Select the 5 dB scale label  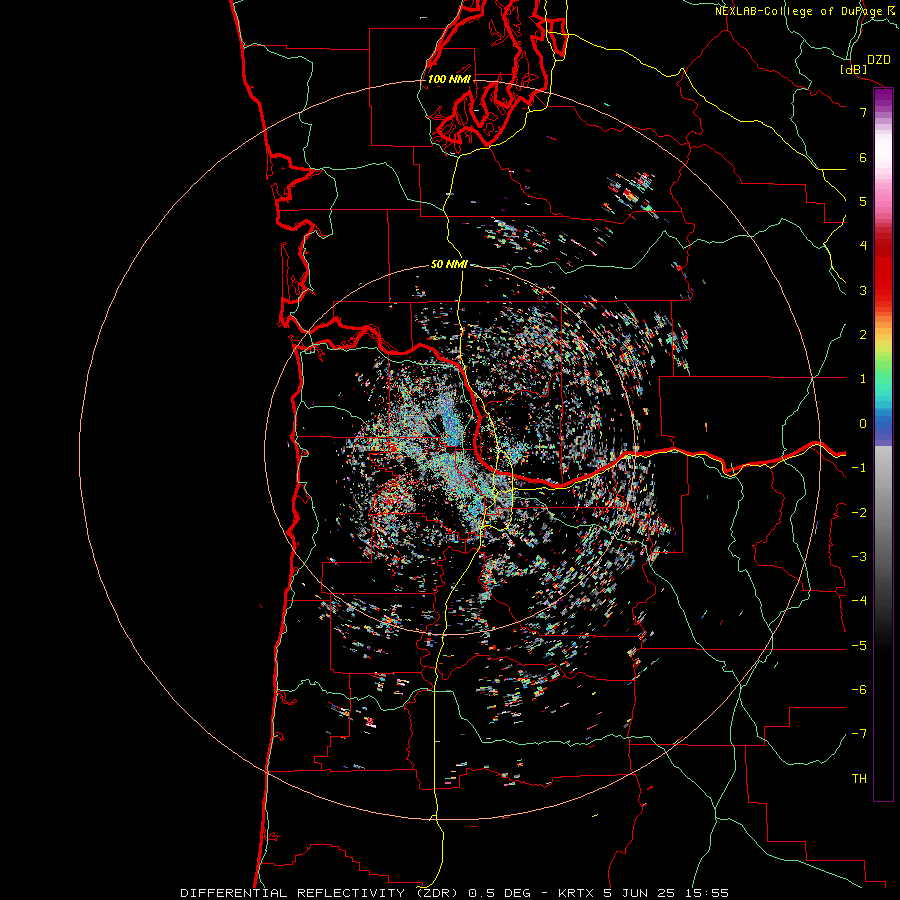pyautogui.click(x=863, y=201)
